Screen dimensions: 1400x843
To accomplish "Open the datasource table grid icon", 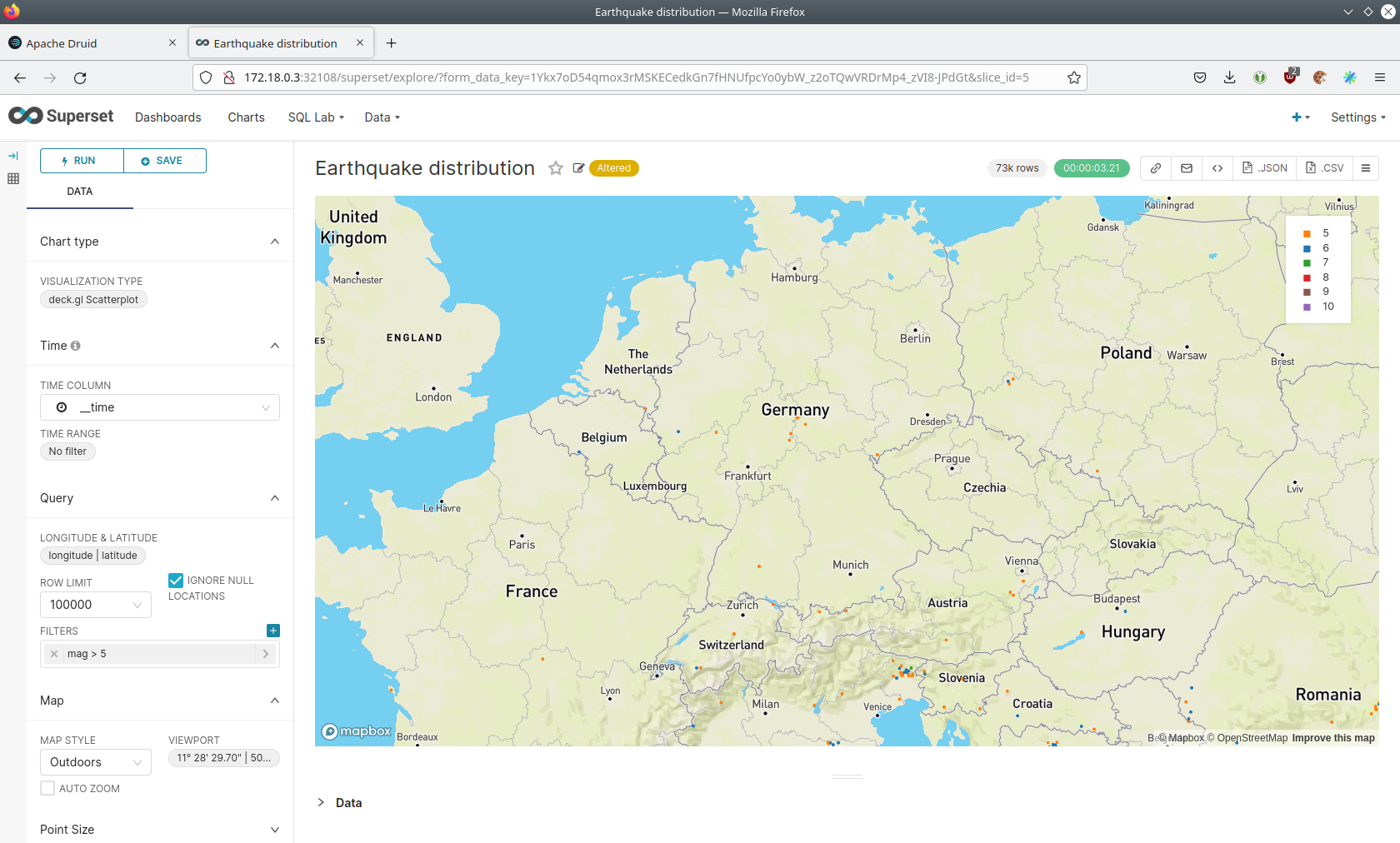I will pos(13,178).
